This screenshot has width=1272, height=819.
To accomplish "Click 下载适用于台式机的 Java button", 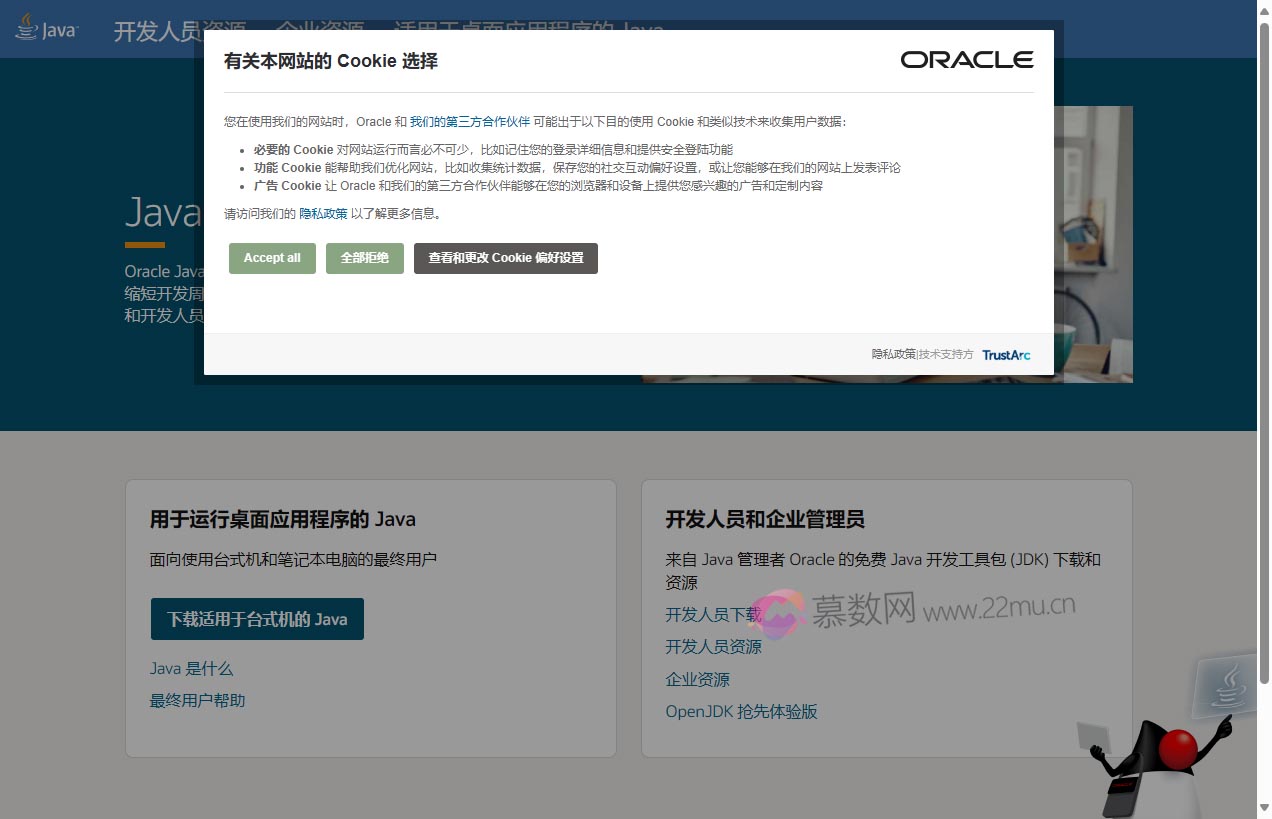I will coord(257,619).
